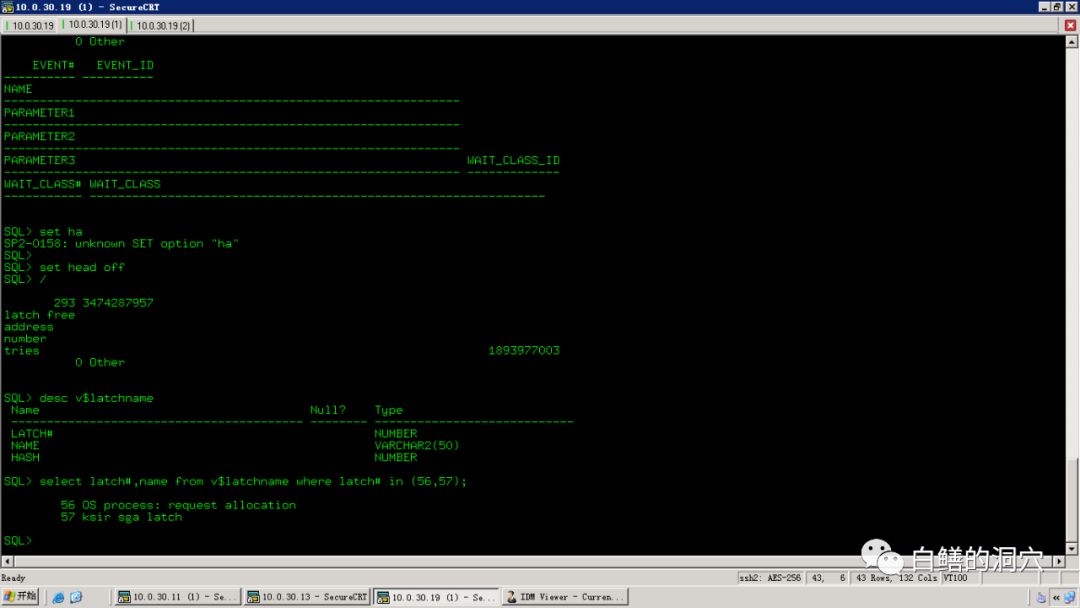Click horizontal scrollbar right arrow
This screenshot has width=1080, height=608.
(1059, 561)
